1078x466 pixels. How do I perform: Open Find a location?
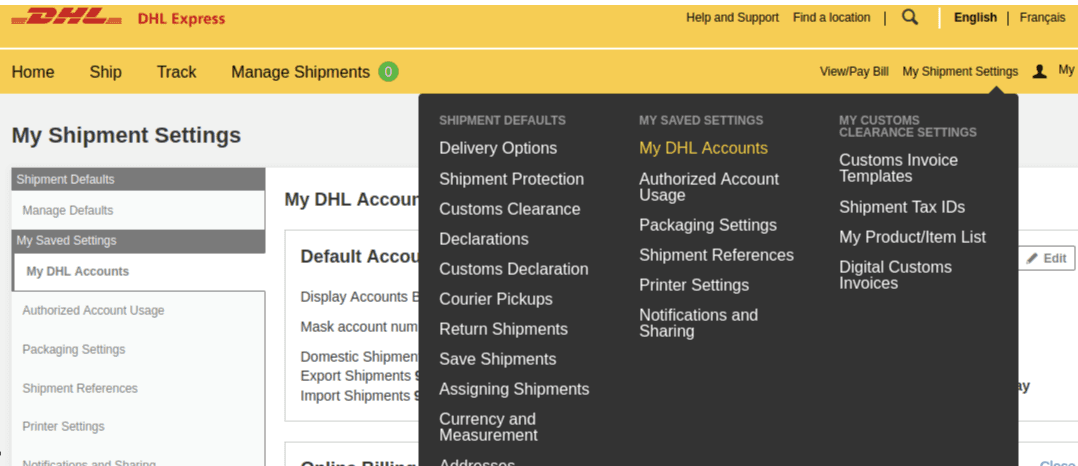[x=831, y=18]
